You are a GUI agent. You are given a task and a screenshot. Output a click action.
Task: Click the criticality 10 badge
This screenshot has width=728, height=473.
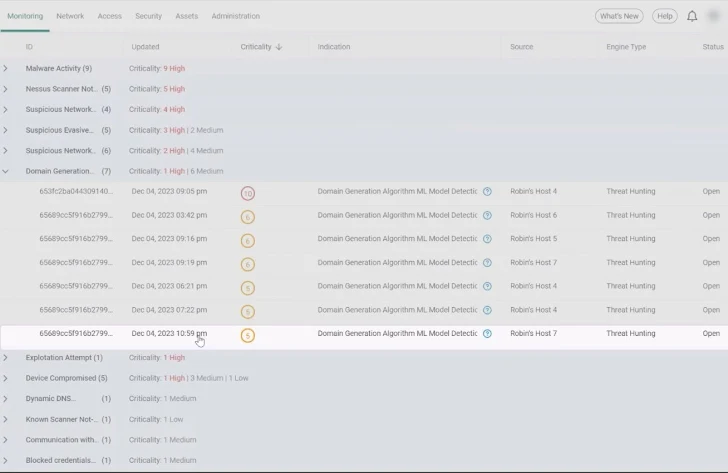(x=247, y=192)
